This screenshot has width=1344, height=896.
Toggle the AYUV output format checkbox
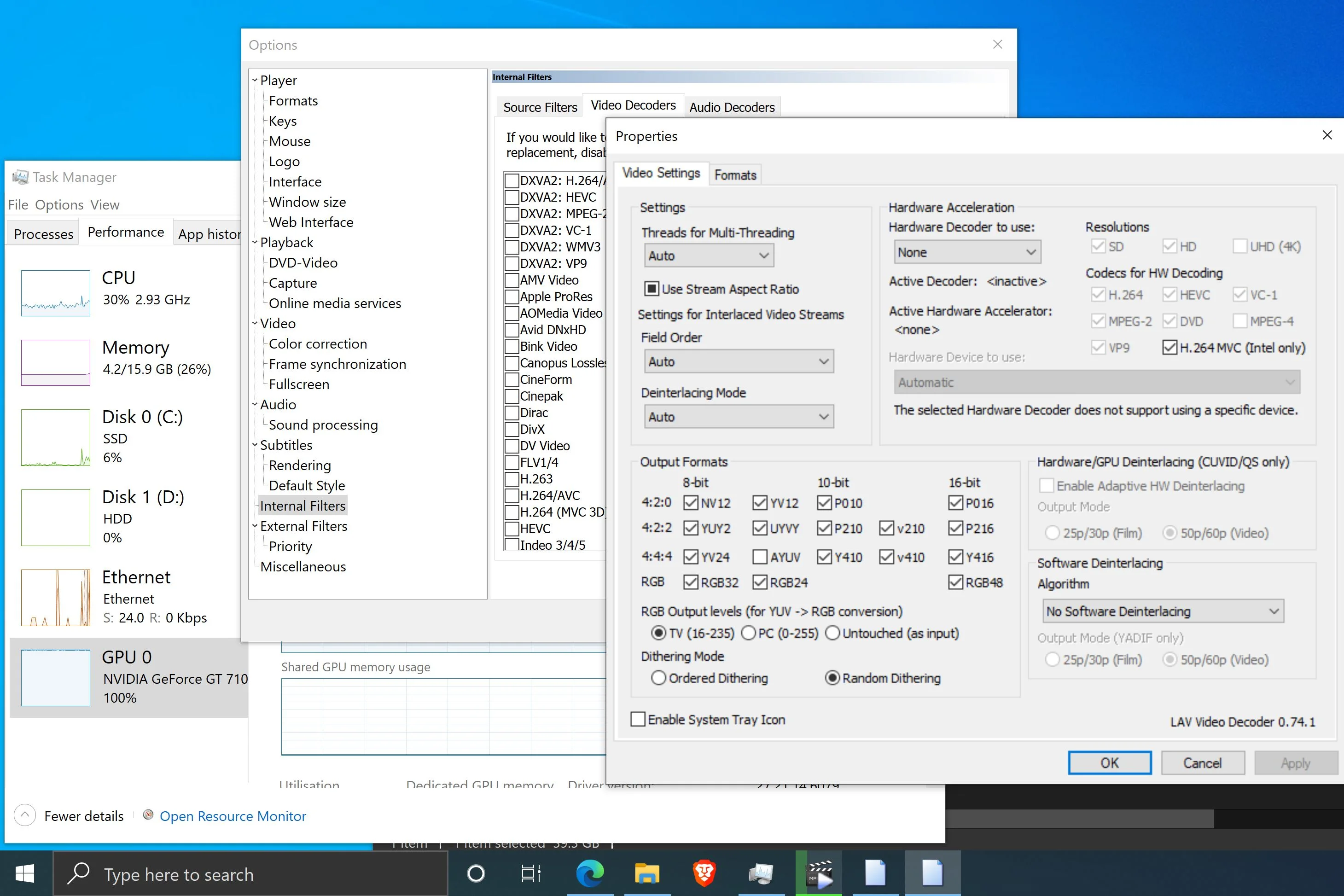coord(759,557)
